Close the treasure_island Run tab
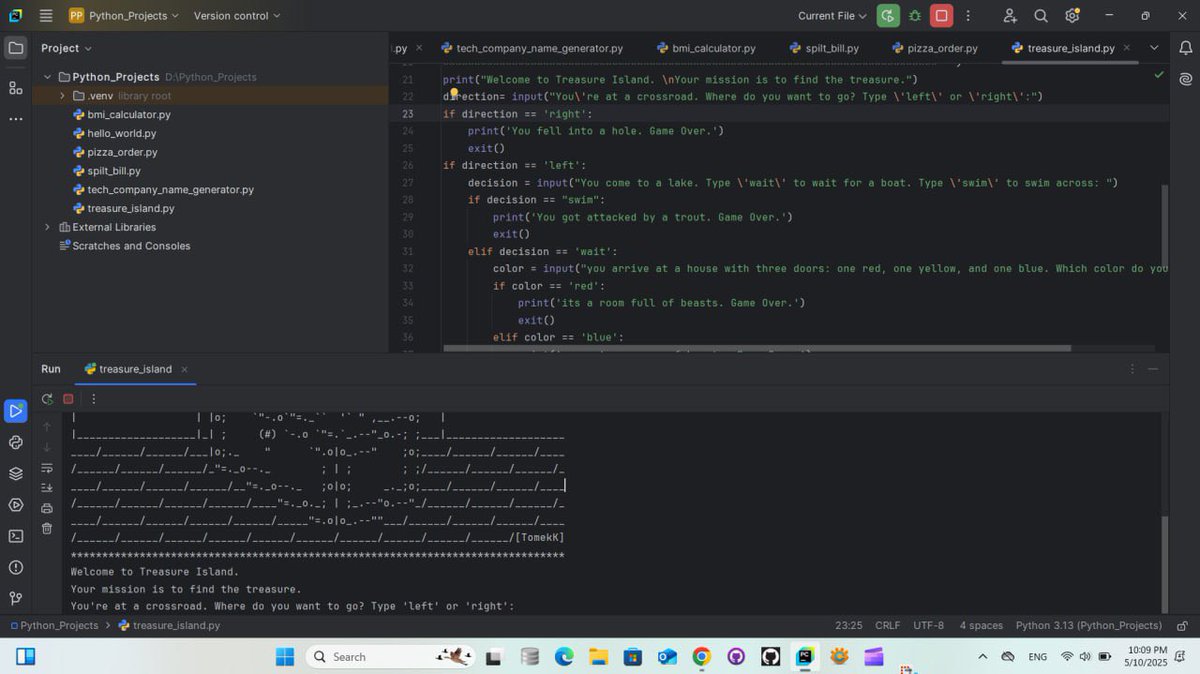1200x674 pixels. tap(184, 369)
